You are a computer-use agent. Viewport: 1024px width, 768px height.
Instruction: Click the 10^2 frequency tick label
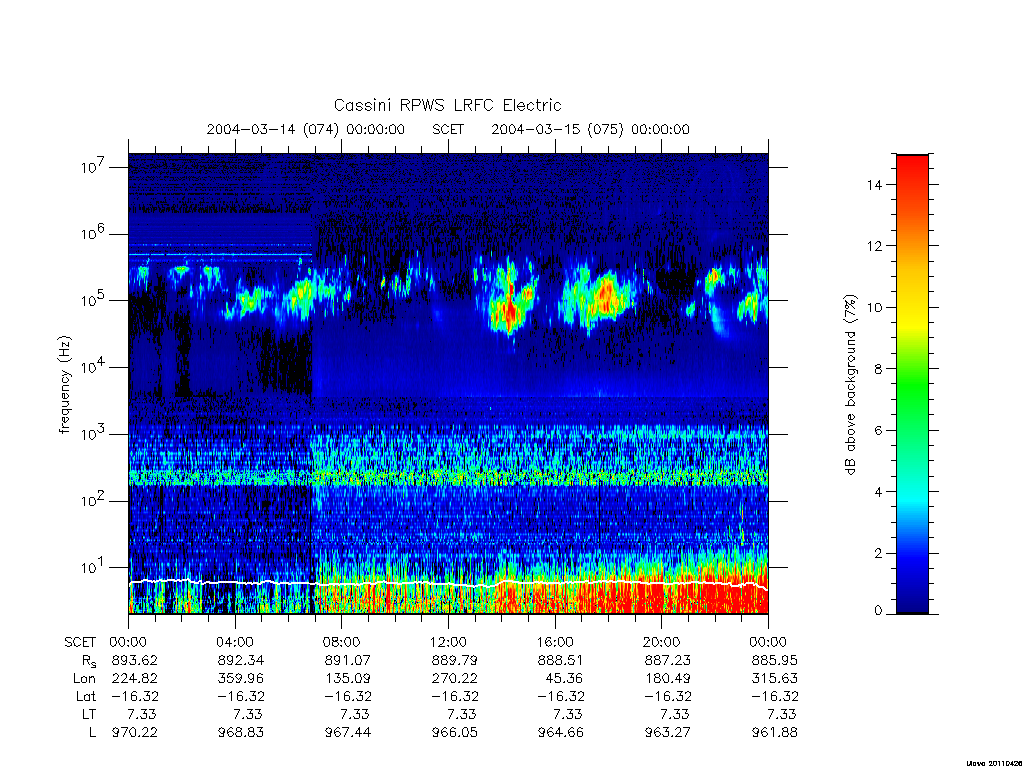[93, 500]
